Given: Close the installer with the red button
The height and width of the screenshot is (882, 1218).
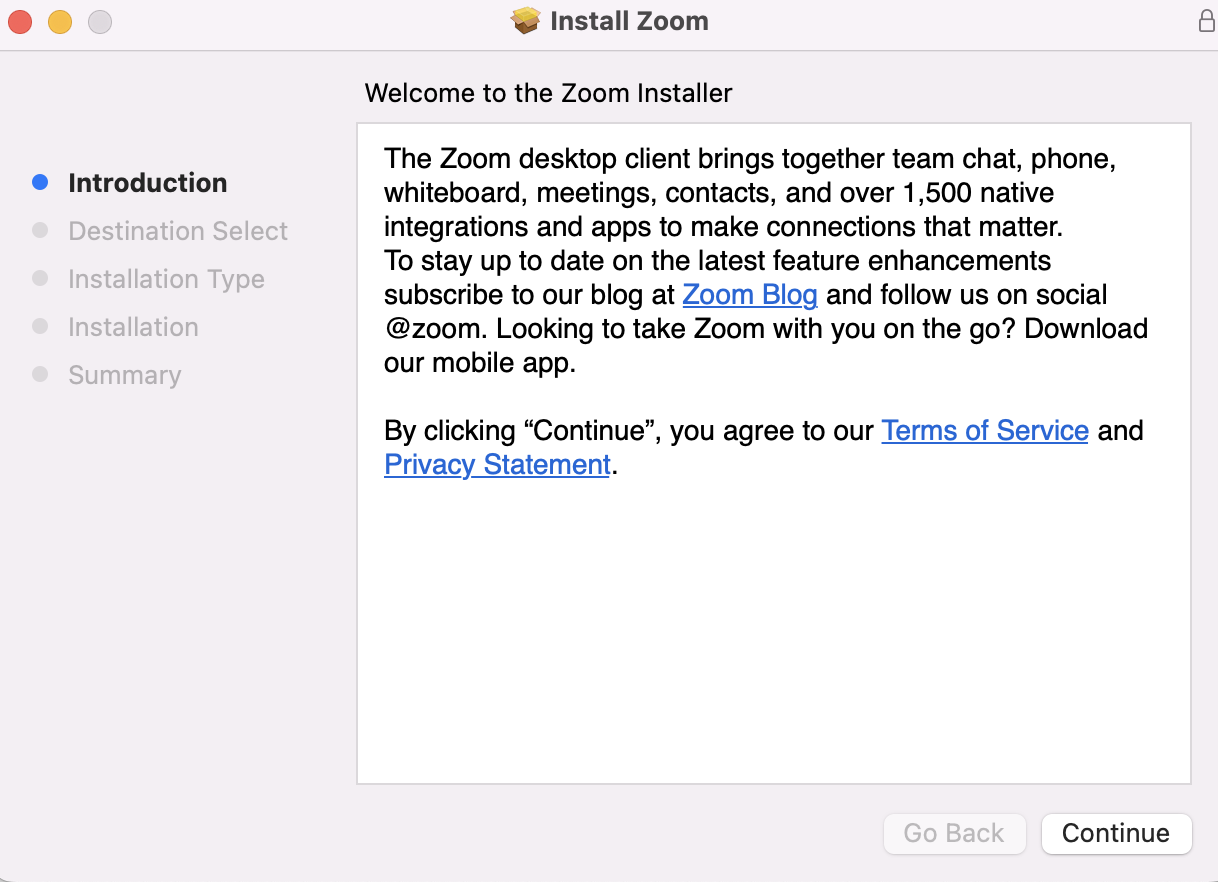Looking at the screenshot, I should tap(20, 21).
